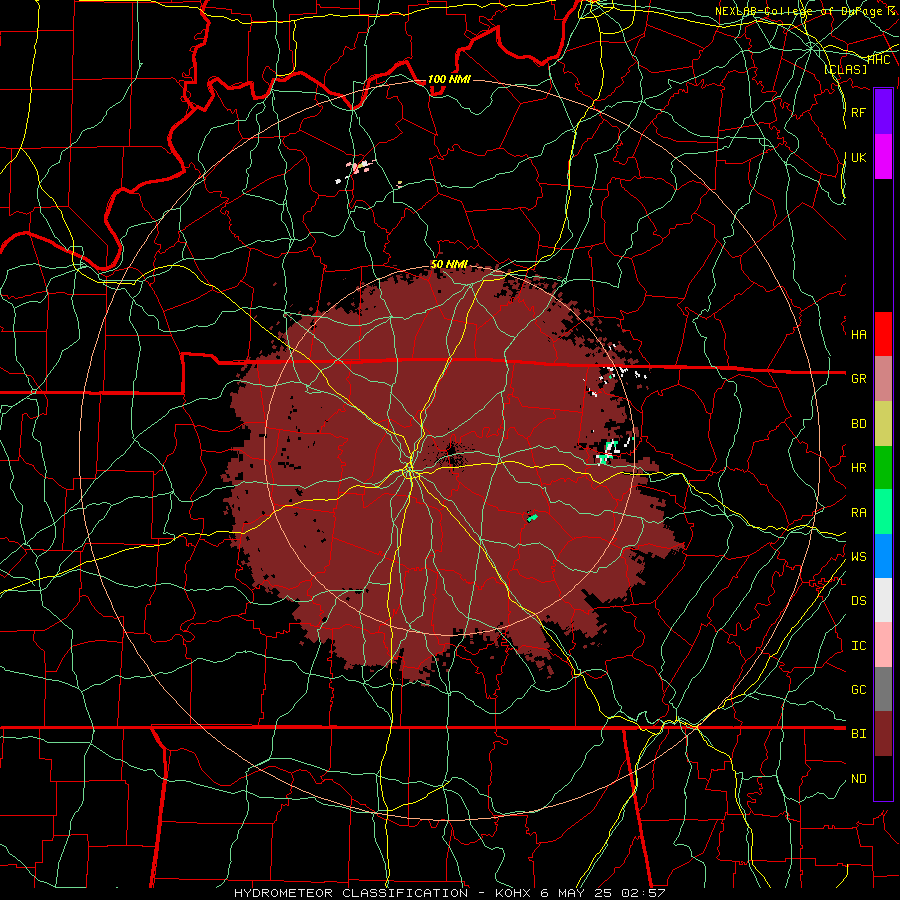Click the IC pink legend swatch
The height and width of the screenshot is (900, 900).
(x=883, y=645)
